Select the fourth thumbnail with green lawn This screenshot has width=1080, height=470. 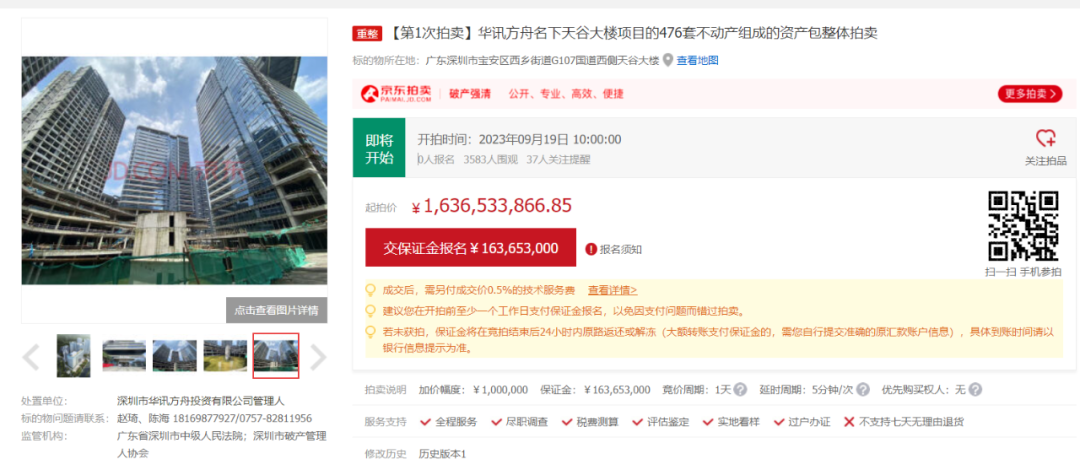[x=225, y=356]
